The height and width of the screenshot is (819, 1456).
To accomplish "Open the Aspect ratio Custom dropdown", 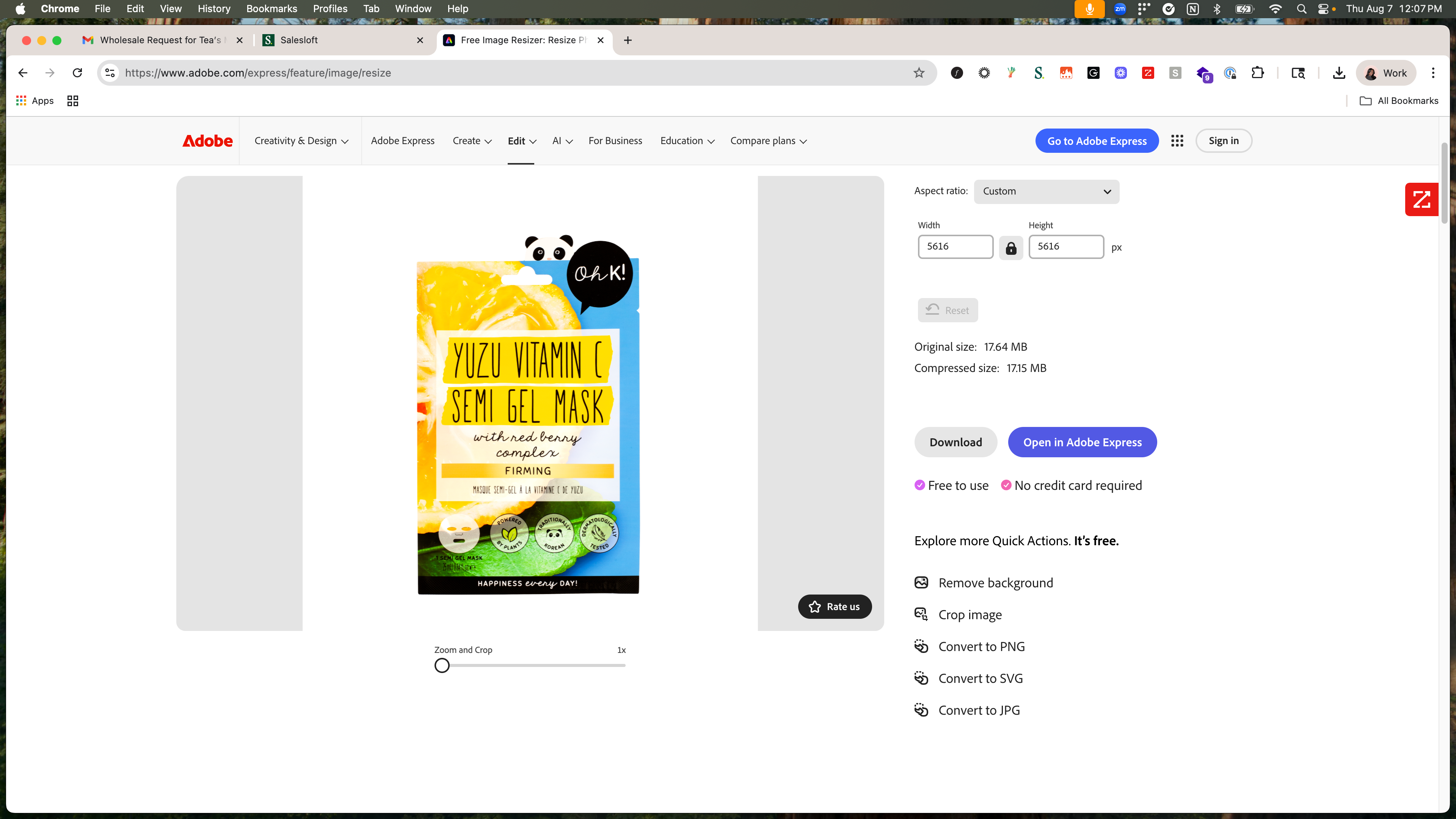I will (x=1046, y=191).
